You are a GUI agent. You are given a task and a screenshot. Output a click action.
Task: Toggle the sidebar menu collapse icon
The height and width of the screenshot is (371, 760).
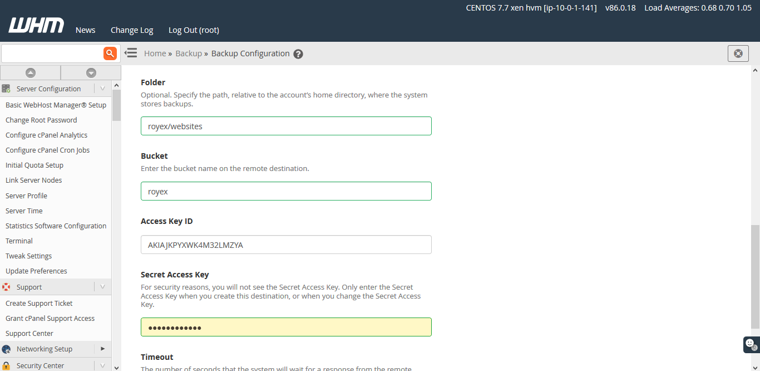click(x=130, y=53)
